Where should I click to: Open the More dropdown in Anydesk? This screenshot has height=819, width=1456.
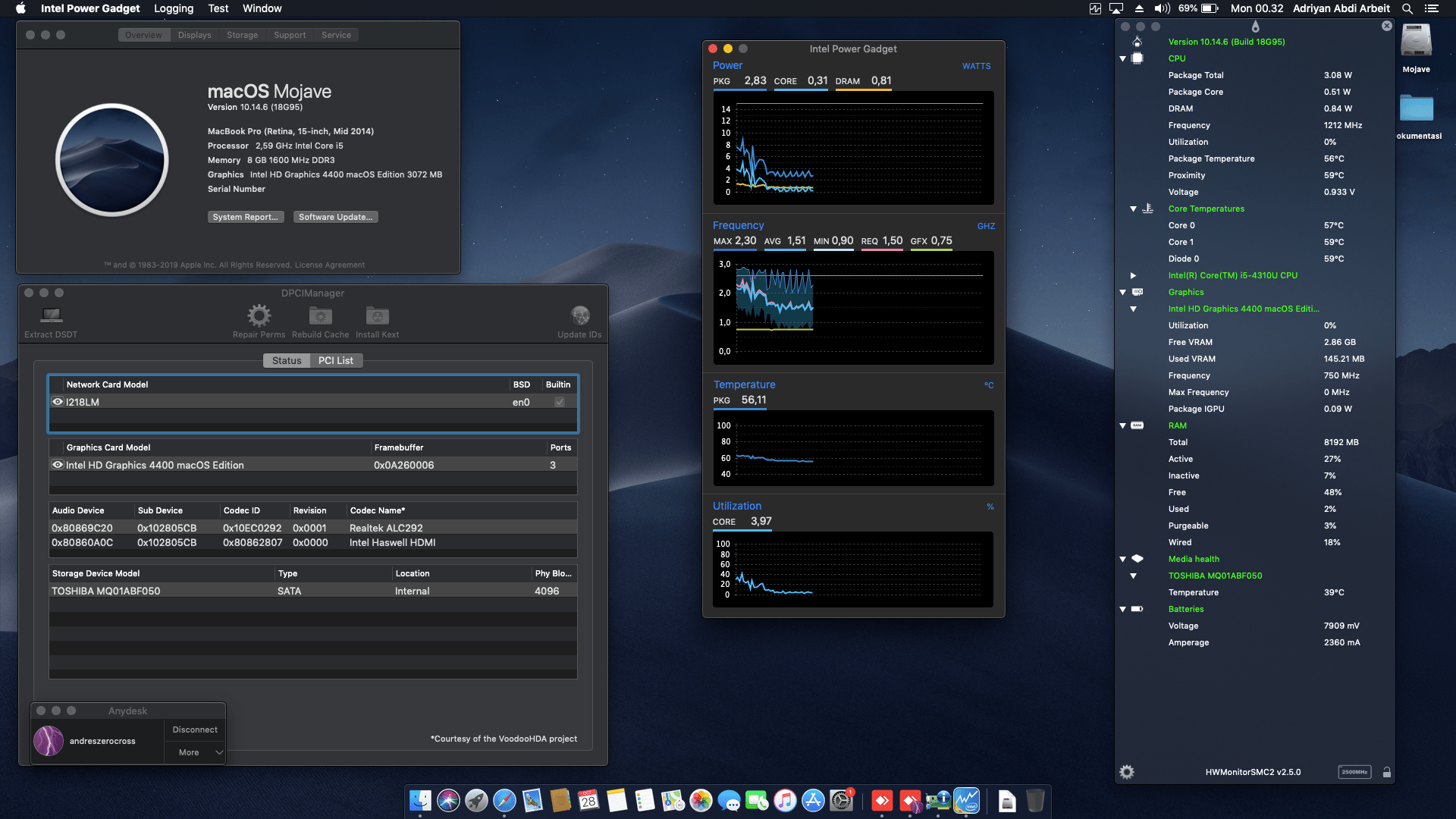[194, 752]
